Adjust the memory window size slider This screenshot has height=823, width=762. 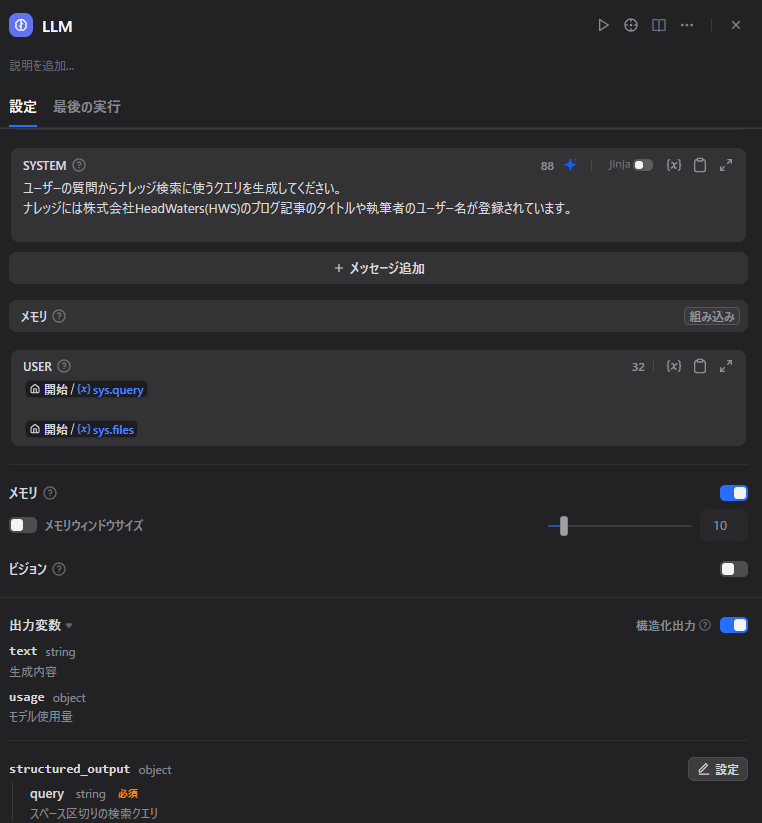tap(564, 526)
